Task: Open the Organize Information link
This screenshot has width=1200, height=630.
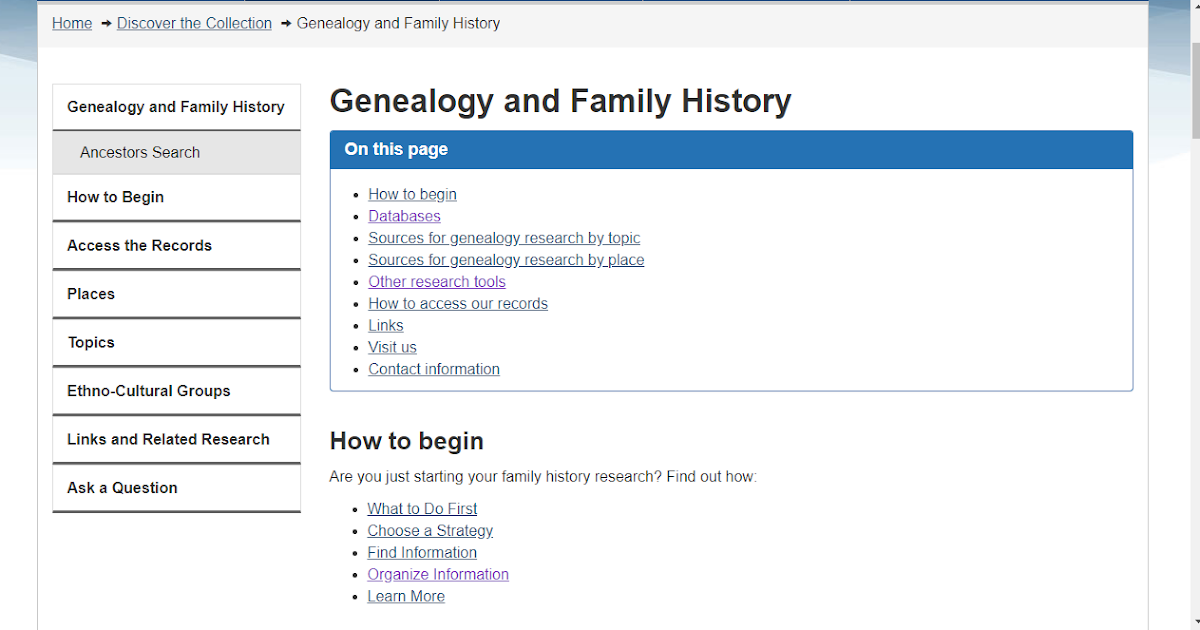Action: pos(438,574)
